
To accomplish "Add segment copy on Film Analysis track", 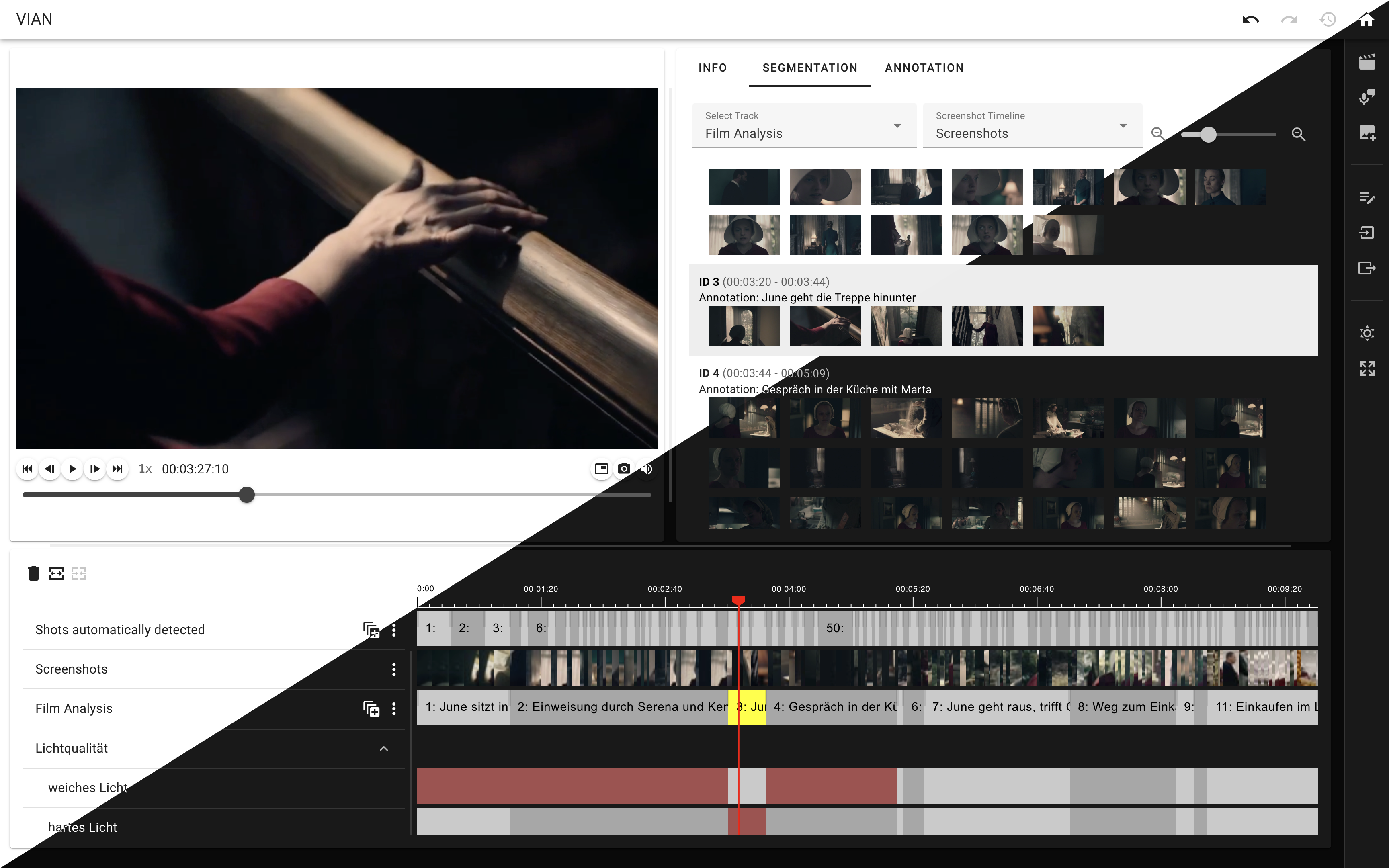I will [x=371, y=709].
